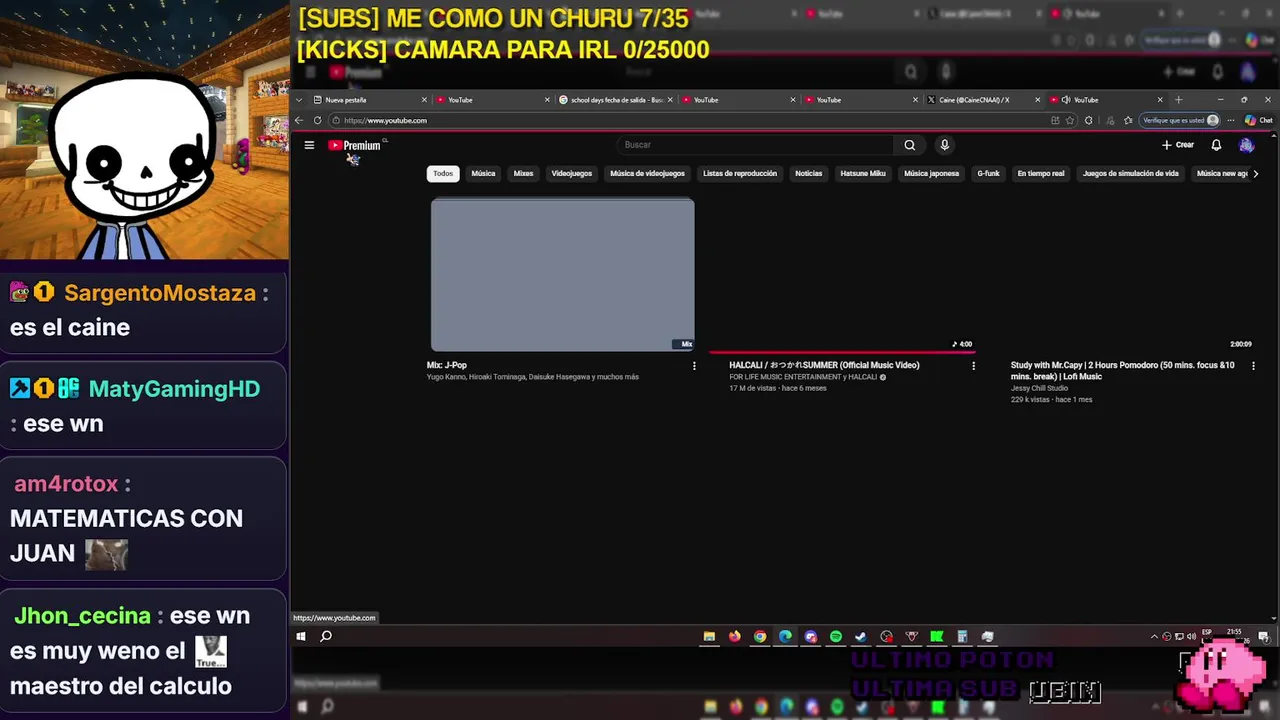Open the YouTube account avatar menu
The height and width of the screenshot is (720, 1280).
click(1246, 145)
